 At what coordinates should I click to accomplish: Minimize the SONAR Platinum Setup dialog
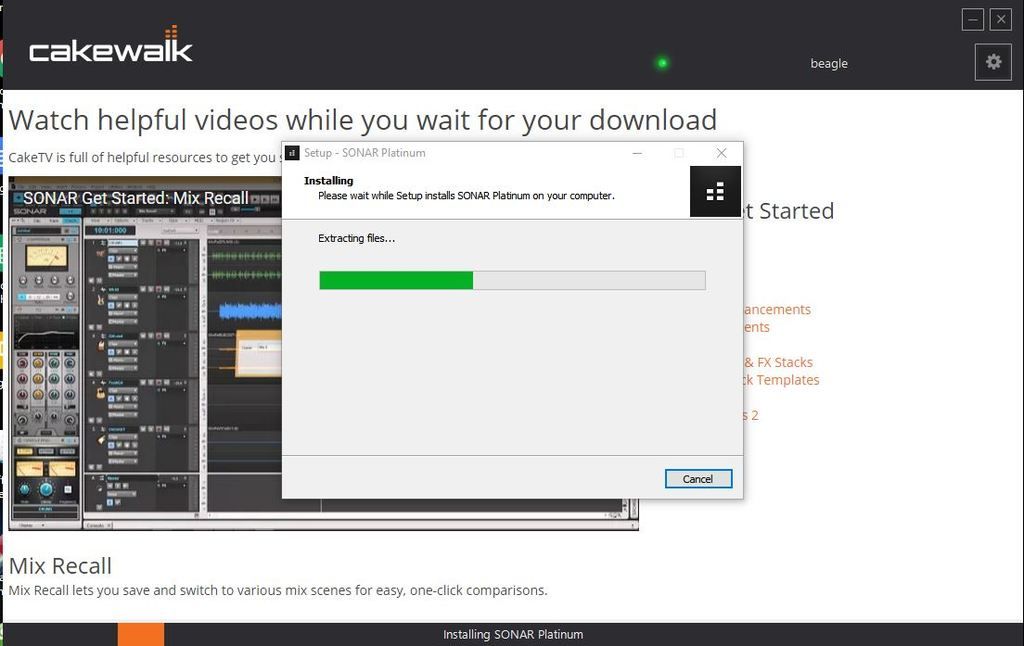pos(637,153)
